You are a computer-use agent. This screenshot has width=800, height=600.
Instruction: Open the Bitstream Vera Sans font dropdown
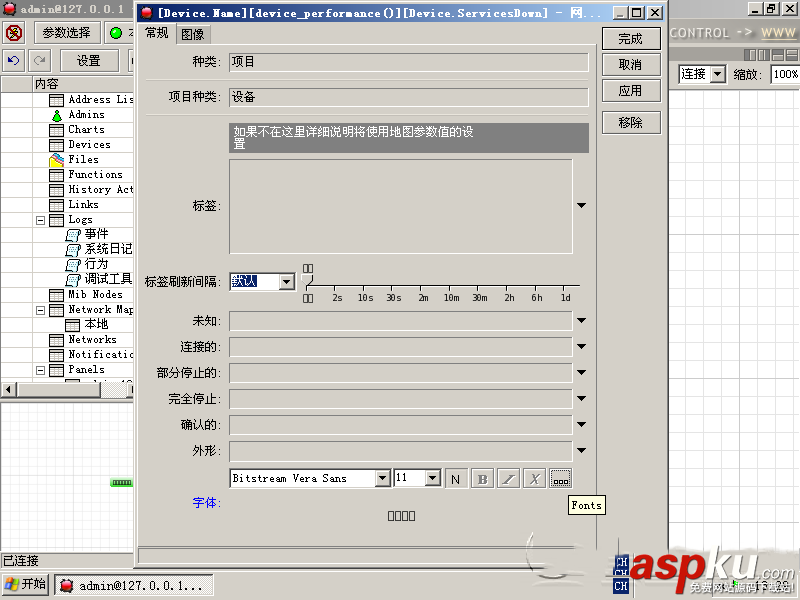[383, 479]
